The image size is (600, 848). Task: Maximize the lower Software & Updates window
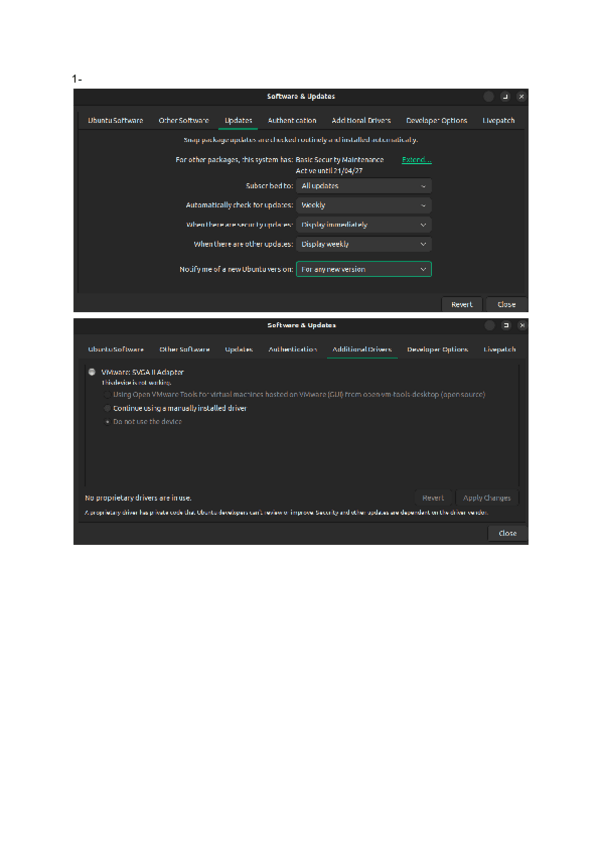click(x=506, y=325)
